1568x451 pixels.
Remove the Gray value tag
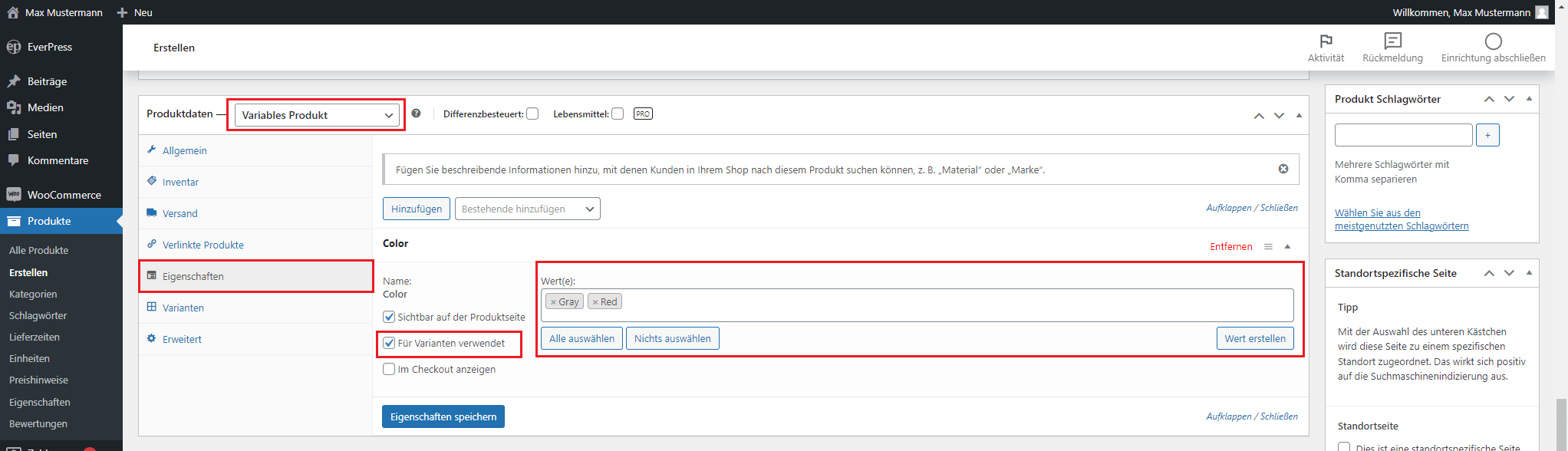pos(553,302)
